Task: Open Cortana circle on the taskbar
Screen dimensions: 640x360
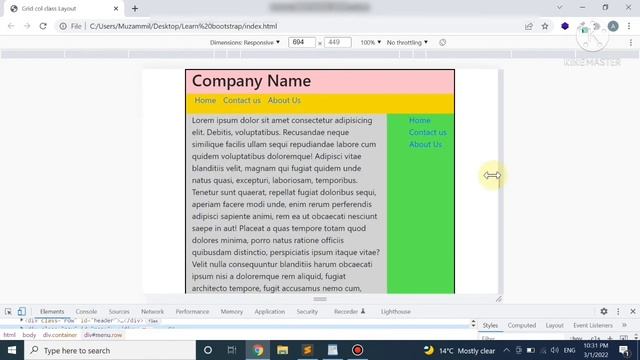Action: coord(208,350)
